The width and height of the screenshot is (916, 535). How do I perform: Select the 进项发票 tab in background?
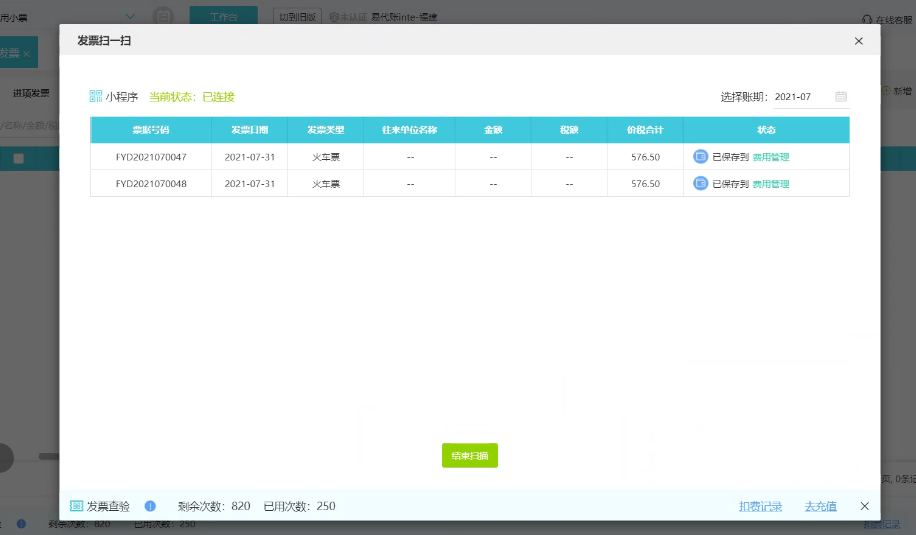[31, 93]
